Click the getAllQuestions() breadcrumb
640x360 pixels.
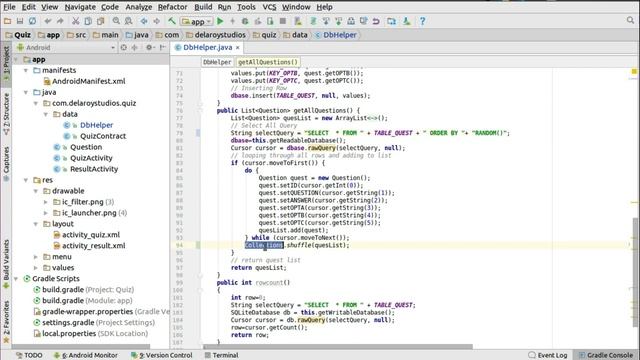click(268, 62)
